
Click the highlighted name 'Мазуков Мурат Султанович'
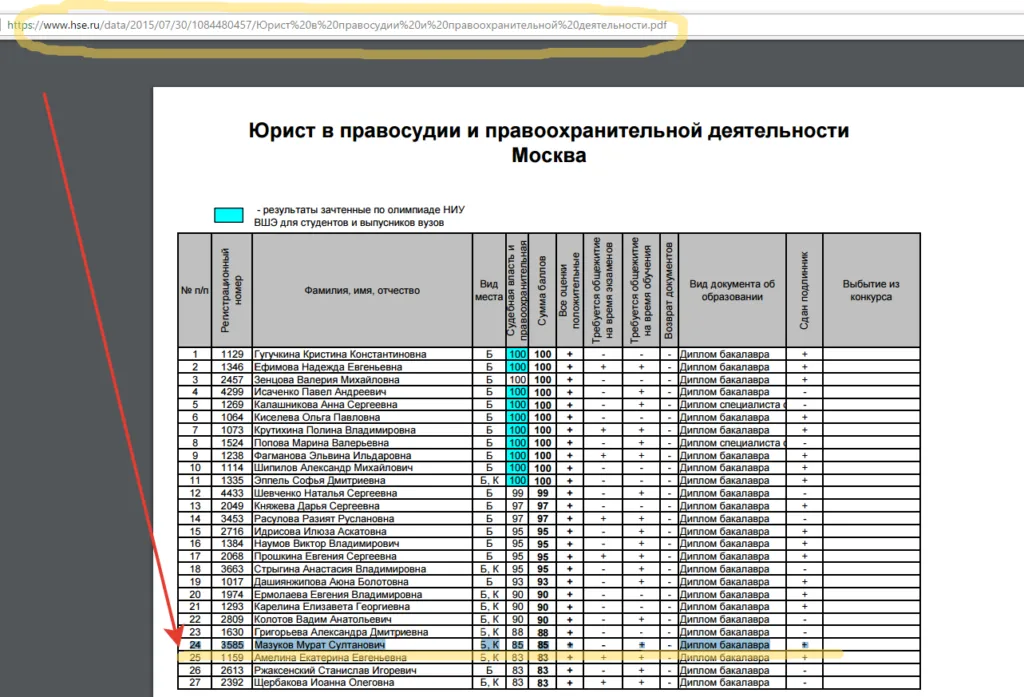point(319,645)
